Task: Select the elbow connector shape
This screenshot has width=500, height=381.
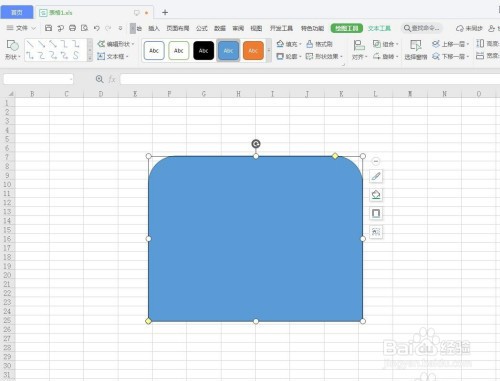Action: click(64, 44)
